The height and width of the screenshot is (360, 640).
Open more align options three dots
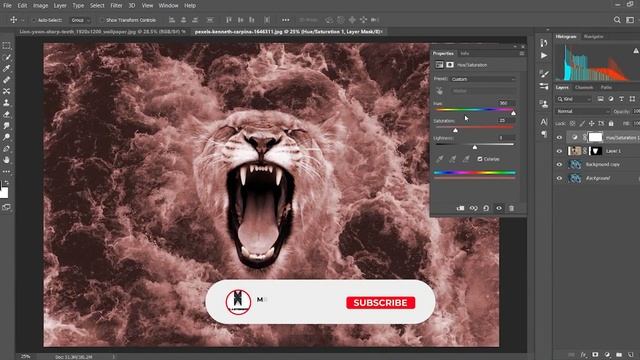coord(285,20)
